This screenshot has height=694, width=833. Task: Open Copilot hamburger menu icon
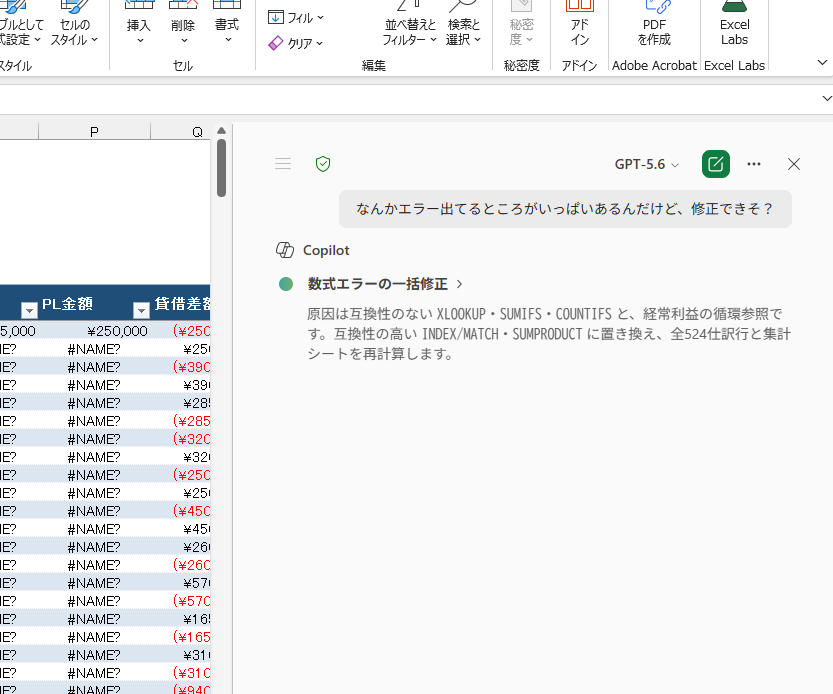[x=283, y=164]
